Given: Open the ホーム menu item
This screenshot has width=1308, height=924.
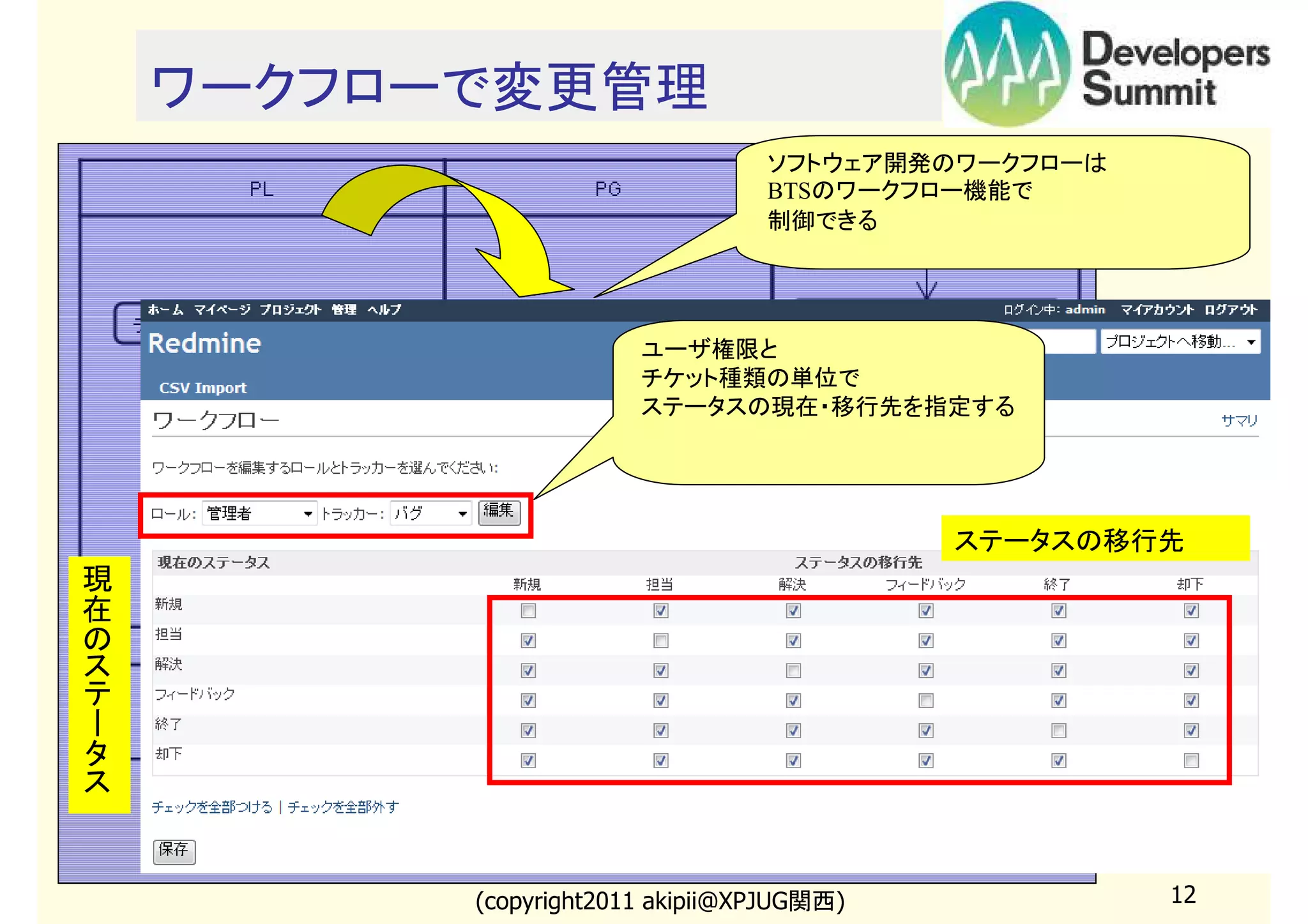Looking at the screenshot, I should (x=165, y=310).
